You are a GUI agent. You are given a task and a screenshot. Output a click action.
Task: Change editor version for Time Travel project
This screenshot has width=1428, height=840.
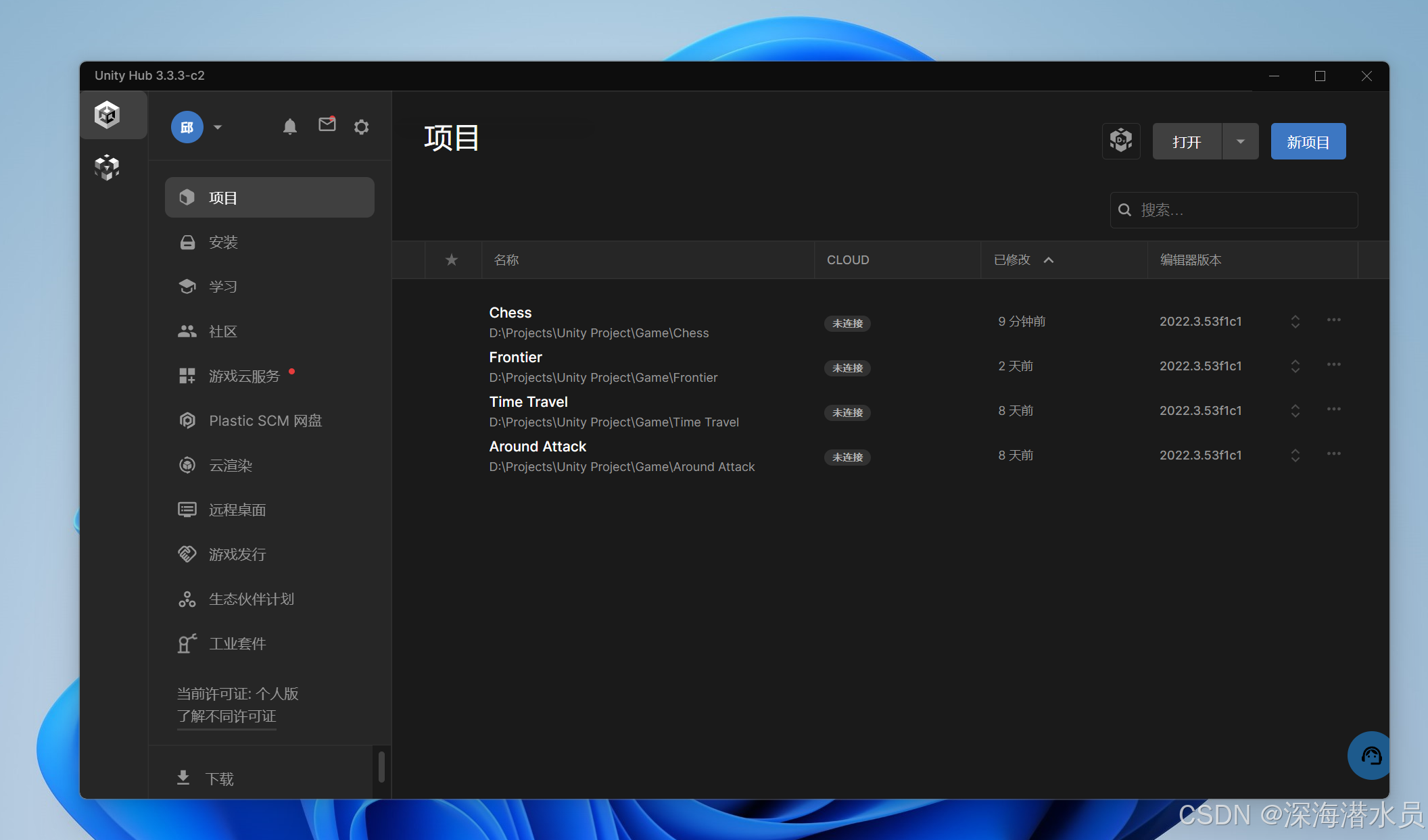[x=1295, y=410]
